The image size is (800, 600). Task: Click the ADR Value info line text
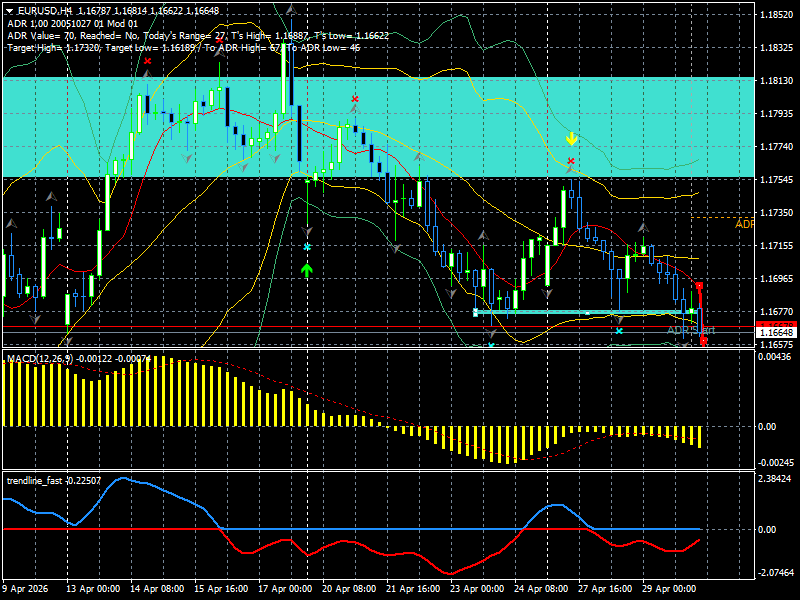tap(198, 36)
